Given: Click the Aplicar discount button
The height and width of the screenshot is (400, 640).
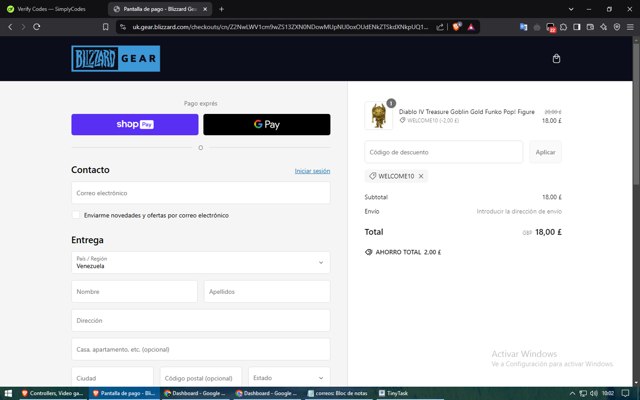Looking at the screenshot, I should tap(545, 152).
